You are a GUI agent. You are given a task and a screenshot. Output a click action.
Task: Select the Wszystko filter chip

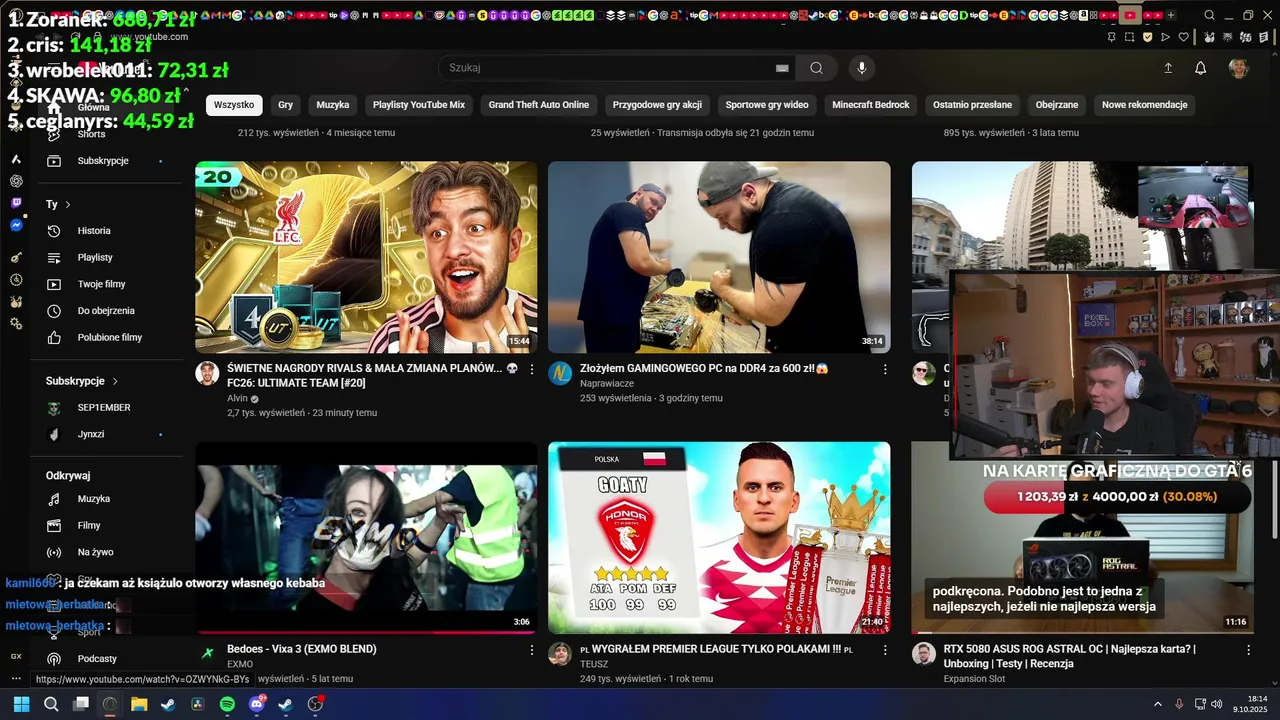pos(234,105)
